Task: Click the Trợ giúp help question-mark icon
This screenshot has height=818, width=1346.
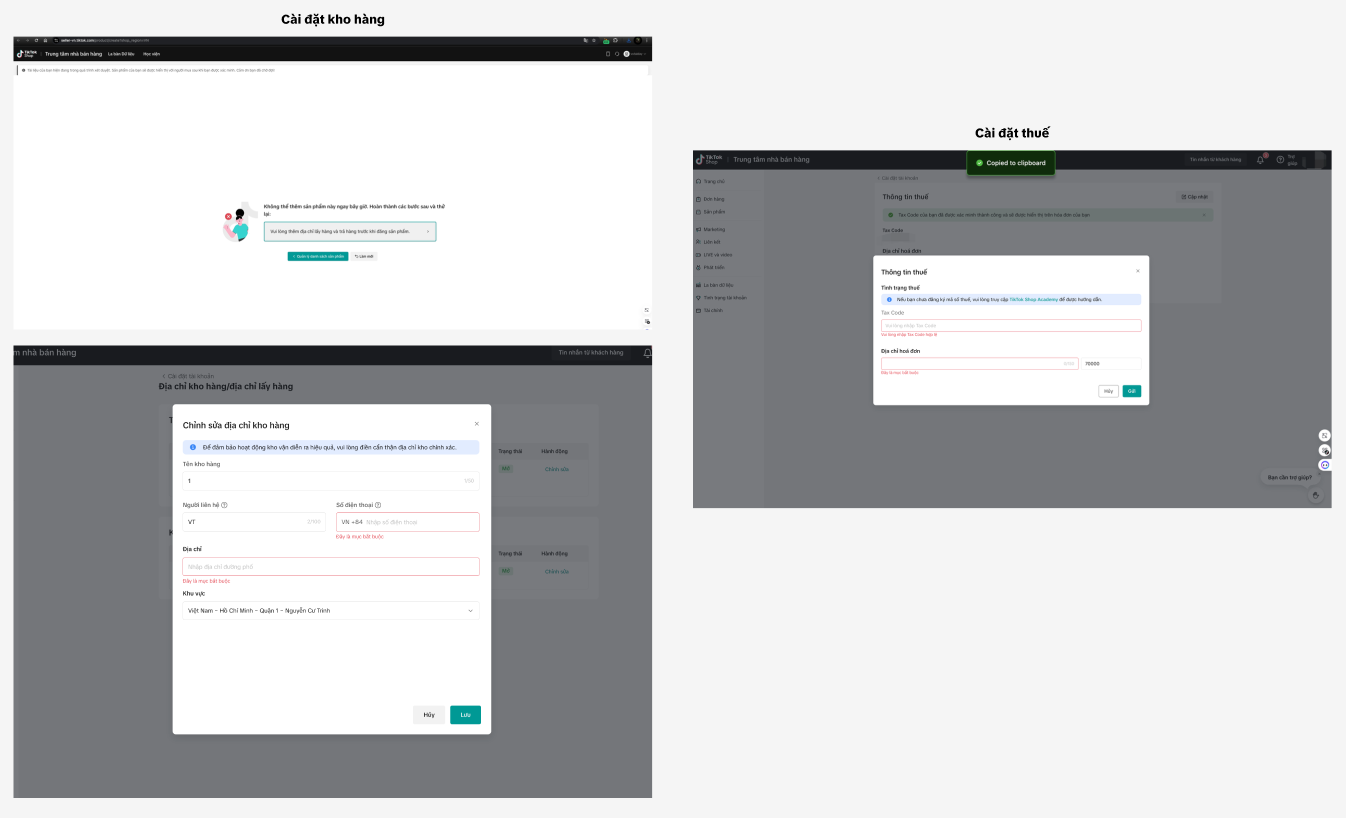Action: coord(1280,160)
